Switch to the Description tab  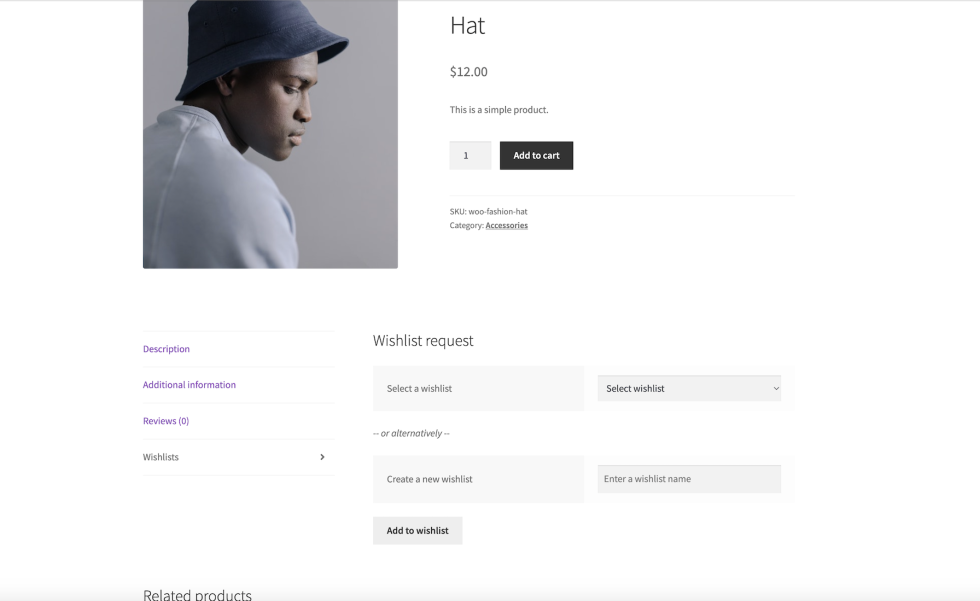tap(166, 349)
